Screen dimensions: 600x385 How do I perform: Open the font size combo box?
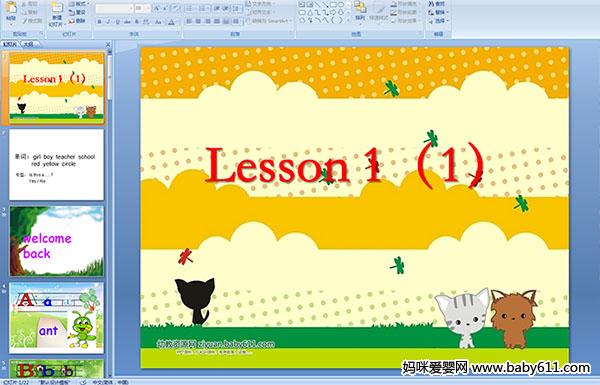[x=142, y=8]
